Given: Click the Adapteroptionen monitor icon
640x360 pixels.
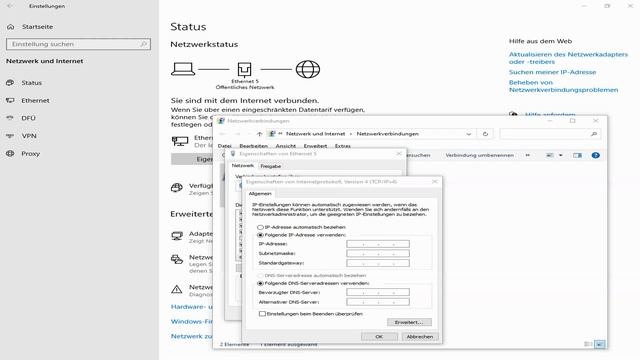Looking at the screenshot, I should pos(177,236).
